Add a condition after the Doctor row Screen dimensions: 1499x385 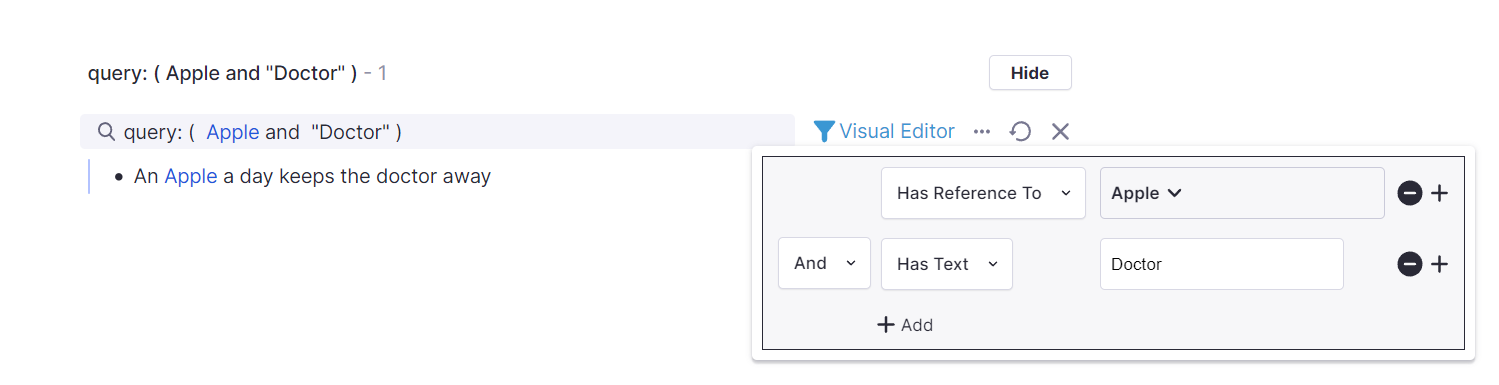(x=1439, y=264)
